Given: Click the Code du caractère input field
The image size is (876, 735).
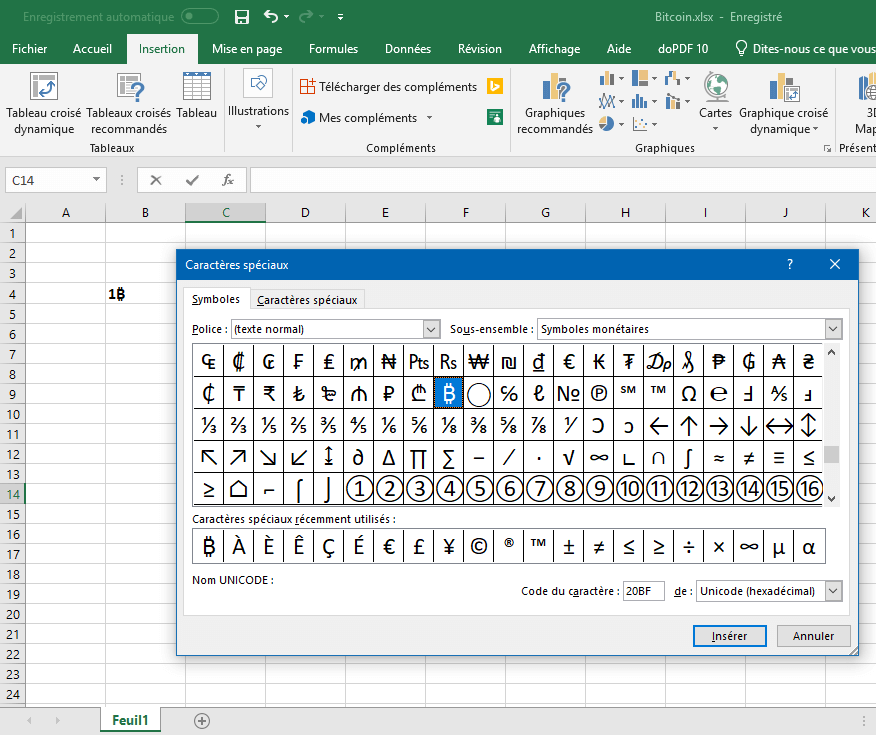Looking at the screenshot, I should [643, 591].
